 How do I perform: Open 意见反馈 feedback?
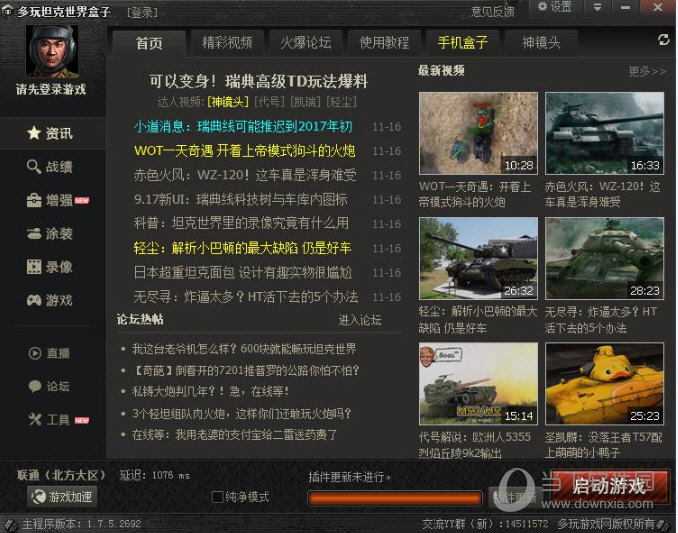pyautogui.click(x=493, y=11)
